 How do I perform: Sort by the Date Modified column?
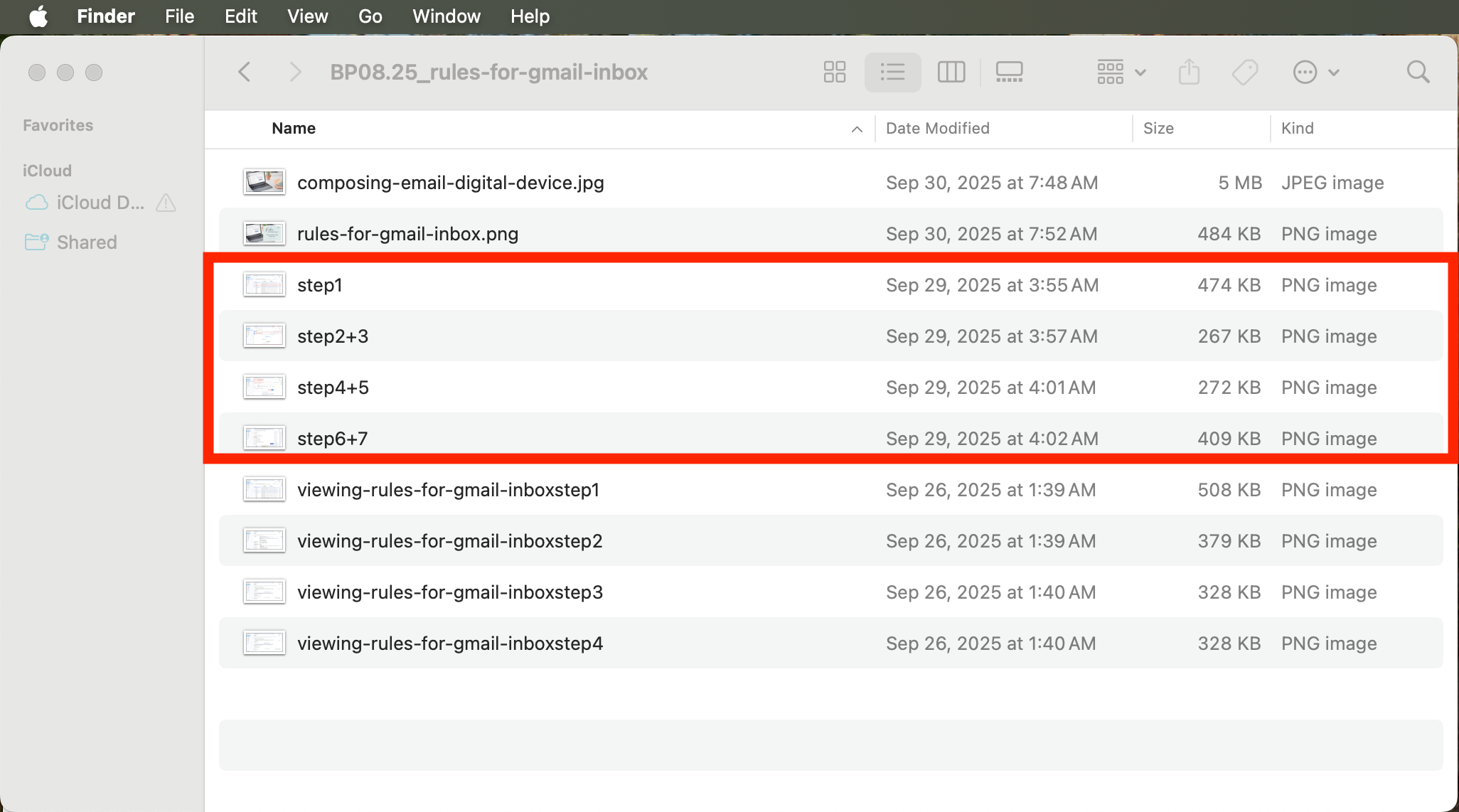tap(937, 128)
